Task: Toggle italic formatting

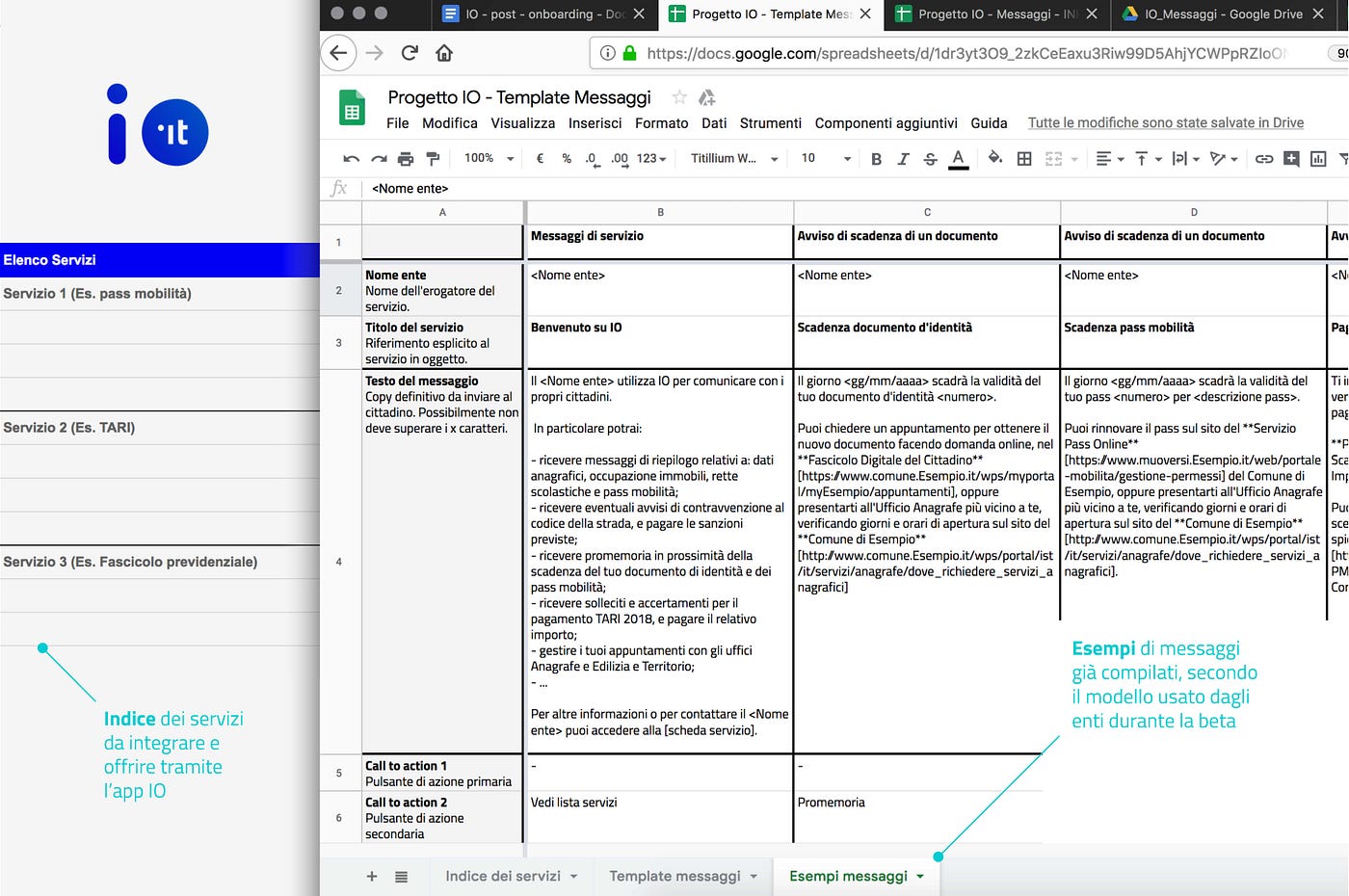Action: [x=903, y=159]
